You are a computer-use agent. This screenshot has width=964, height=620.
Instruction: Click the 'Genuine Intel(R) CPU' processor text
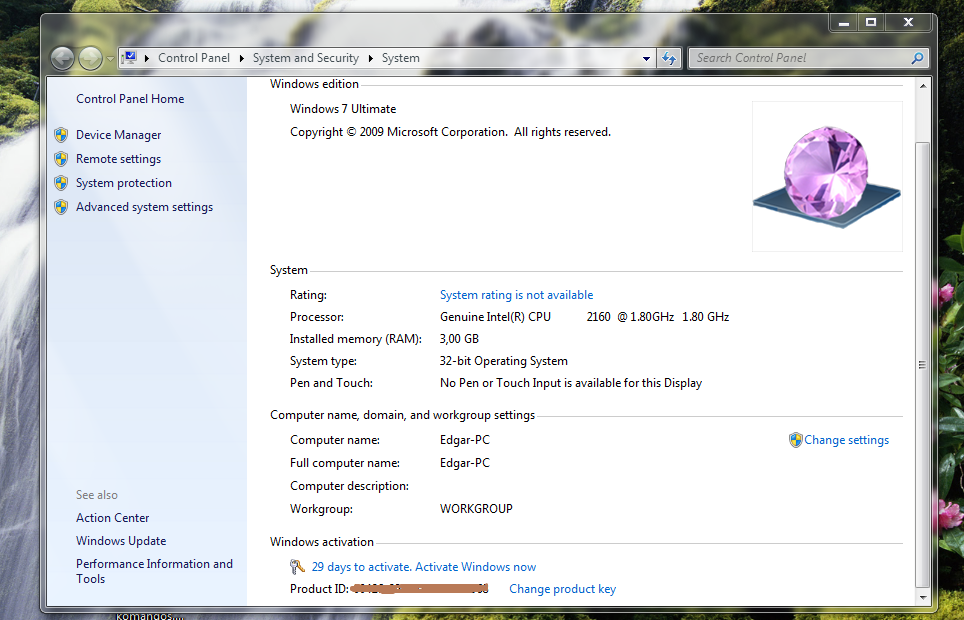click(x=496, y=317)
